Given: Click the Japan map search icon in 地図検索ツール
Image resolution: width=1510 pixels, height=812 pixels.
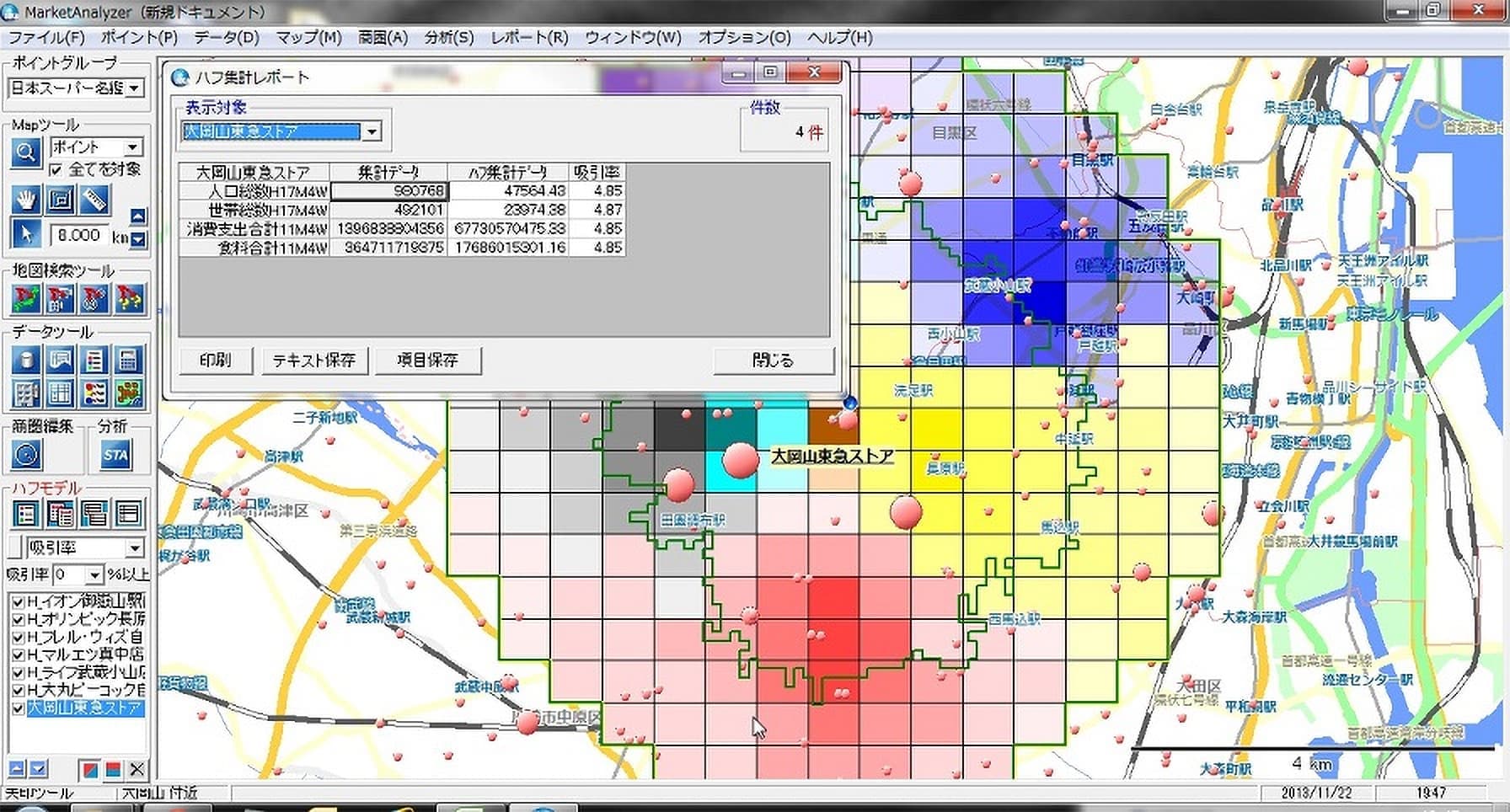Looking at the screenshot, I should pyautogui.click(x=26, y=298).
